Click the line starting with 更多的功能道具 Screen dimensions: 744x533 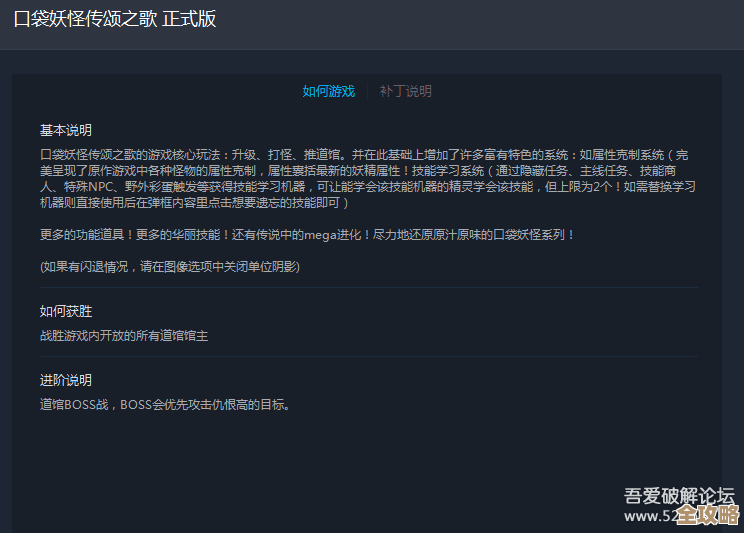click(307, 235)
